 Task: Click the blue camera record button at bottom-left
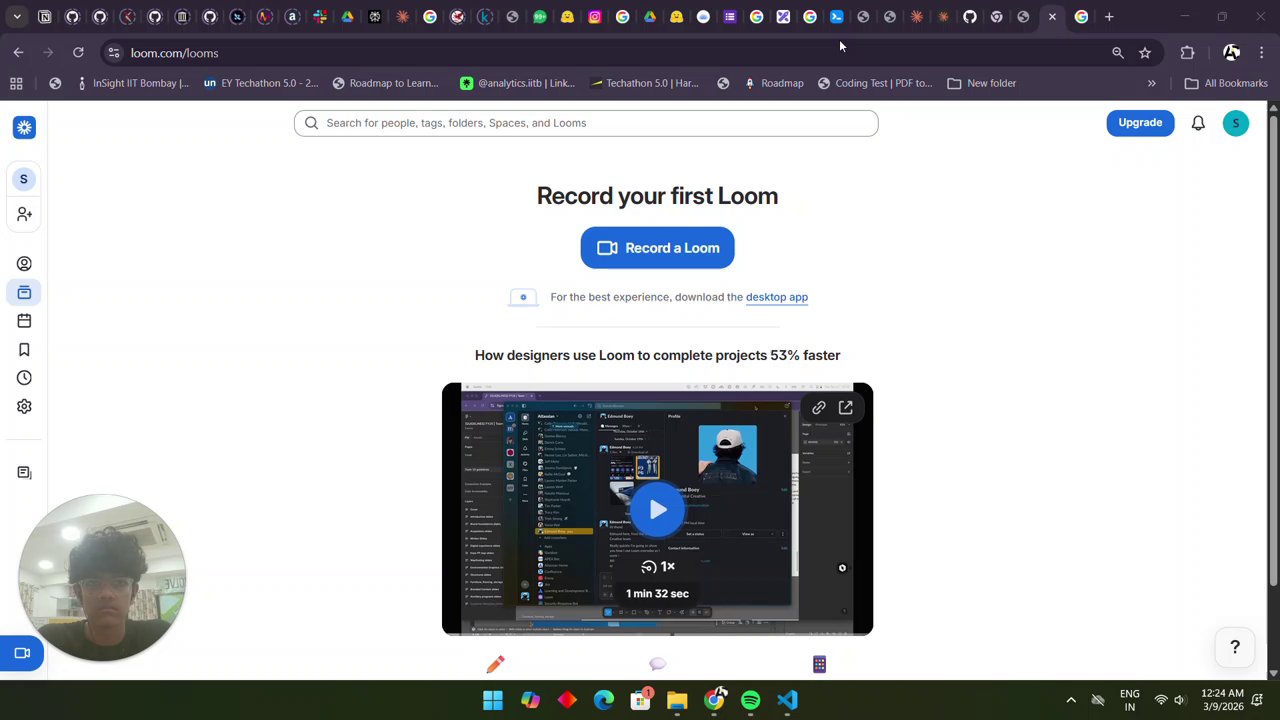pyautogui.click(x=22, y=653)
